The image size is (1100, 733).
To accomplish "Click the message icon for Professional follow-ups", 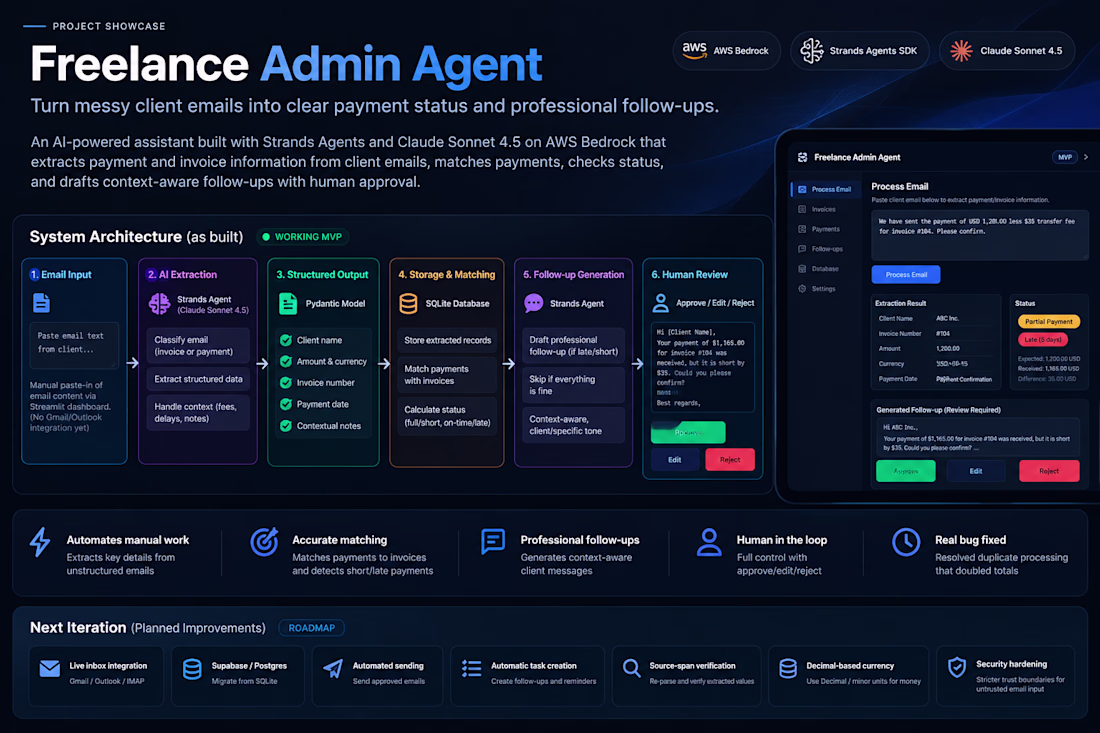I will click(x=493, y=542).
